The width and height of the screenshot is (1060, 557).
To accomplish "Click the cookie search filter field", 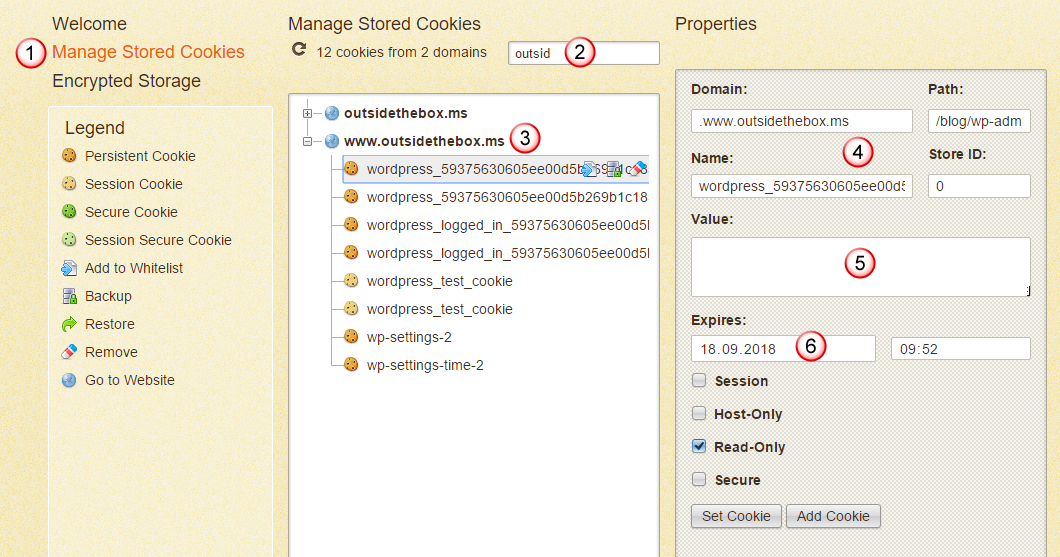I will click(536, 53).
